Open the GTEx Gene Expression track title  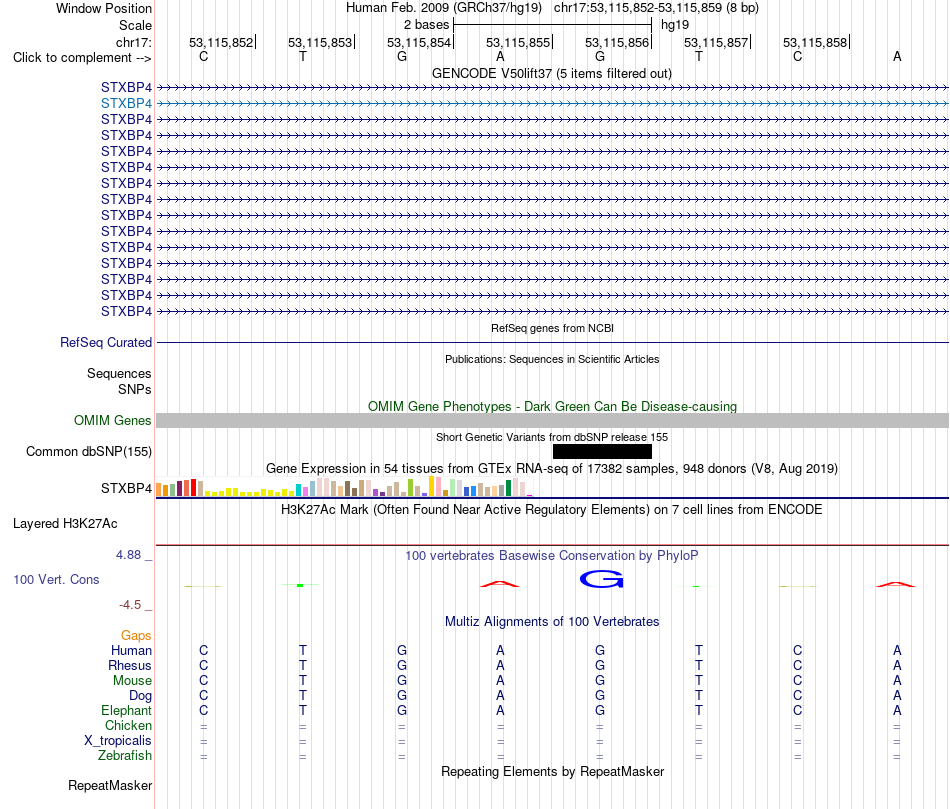552,468
